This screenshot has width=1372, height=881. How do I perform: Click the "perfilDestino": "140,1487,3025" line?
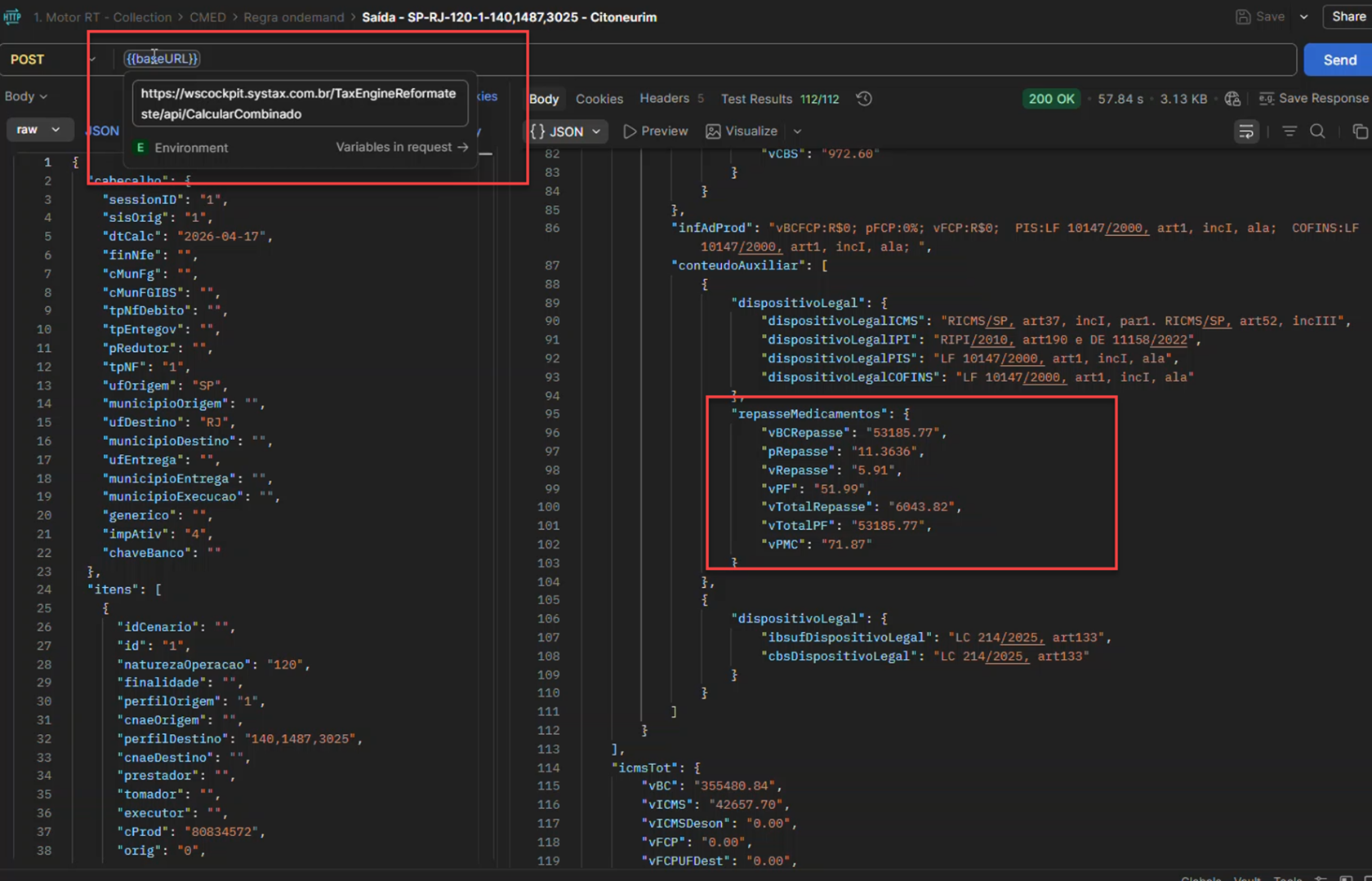[x=239, y=739]
